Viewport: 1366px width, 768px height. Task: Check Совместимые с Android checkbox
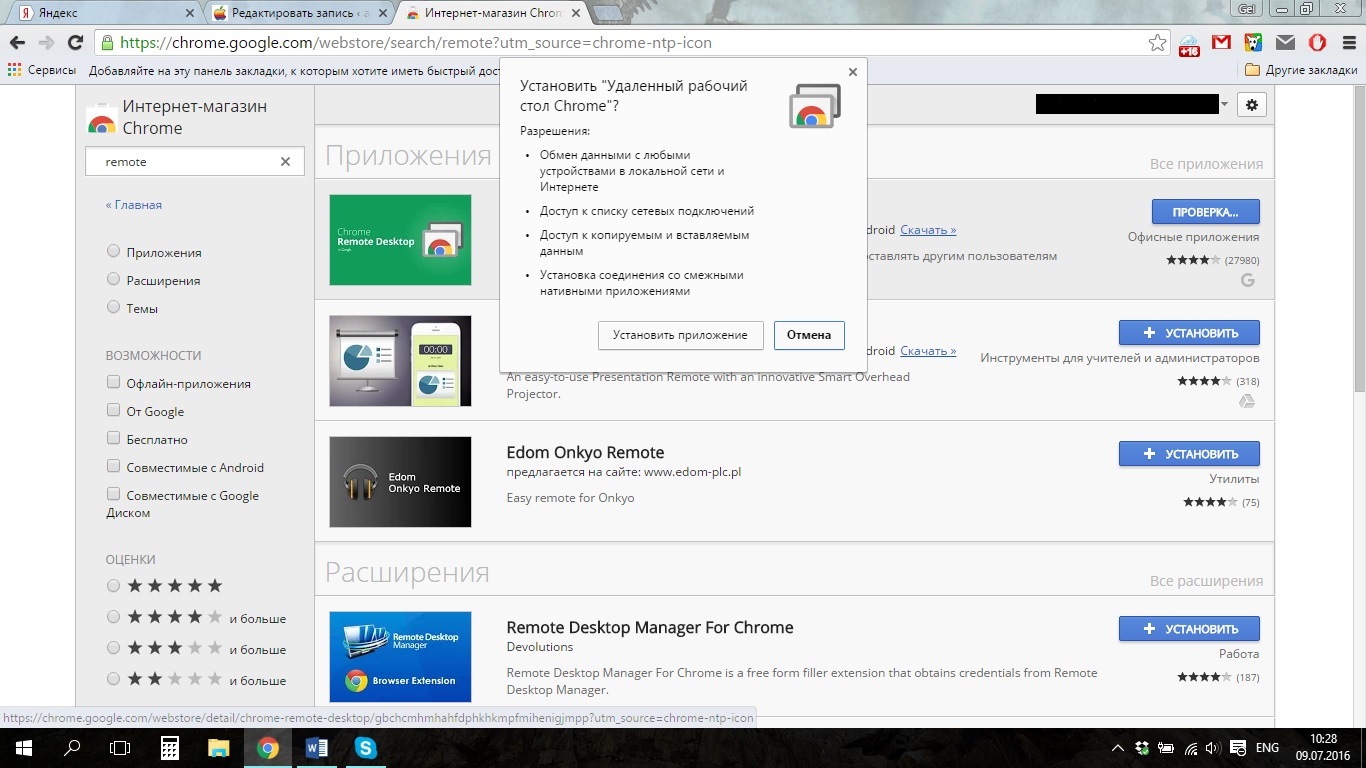click(113, 467)
